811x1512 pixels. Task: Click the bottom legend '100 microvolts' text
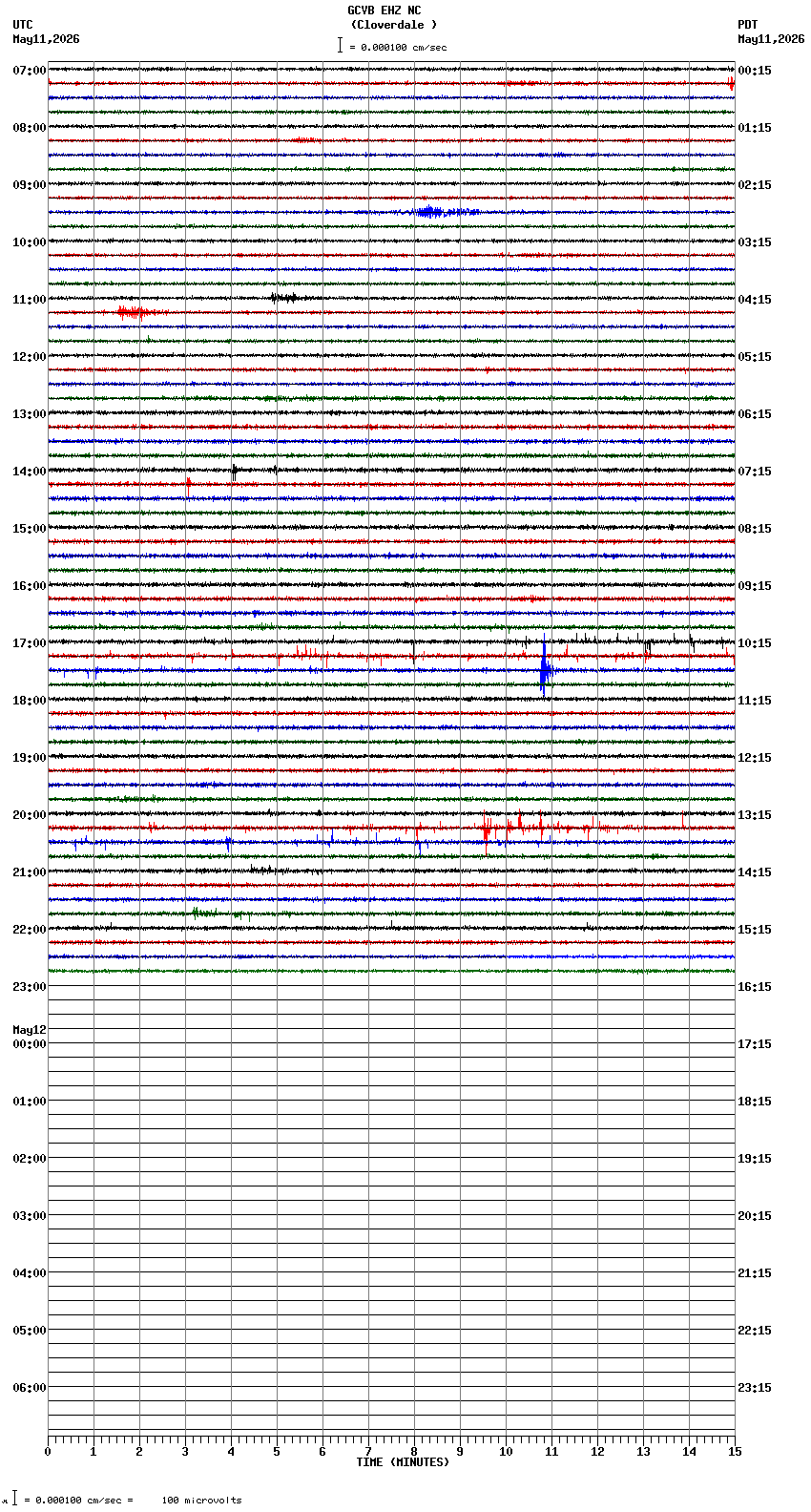pos(201,1501)
